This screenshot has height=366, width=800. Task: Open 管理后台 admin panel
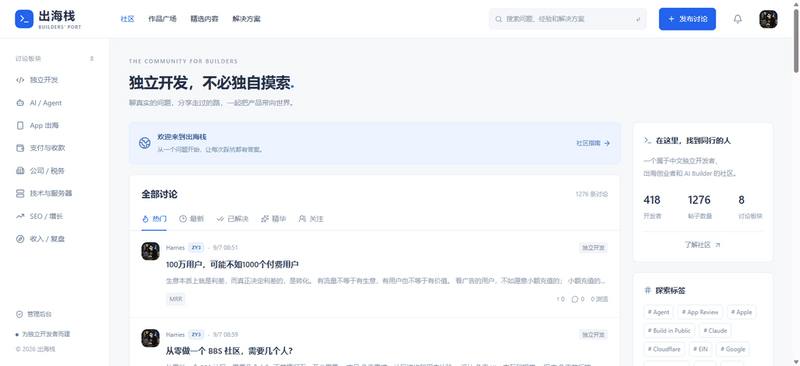(x=34, y=314)
